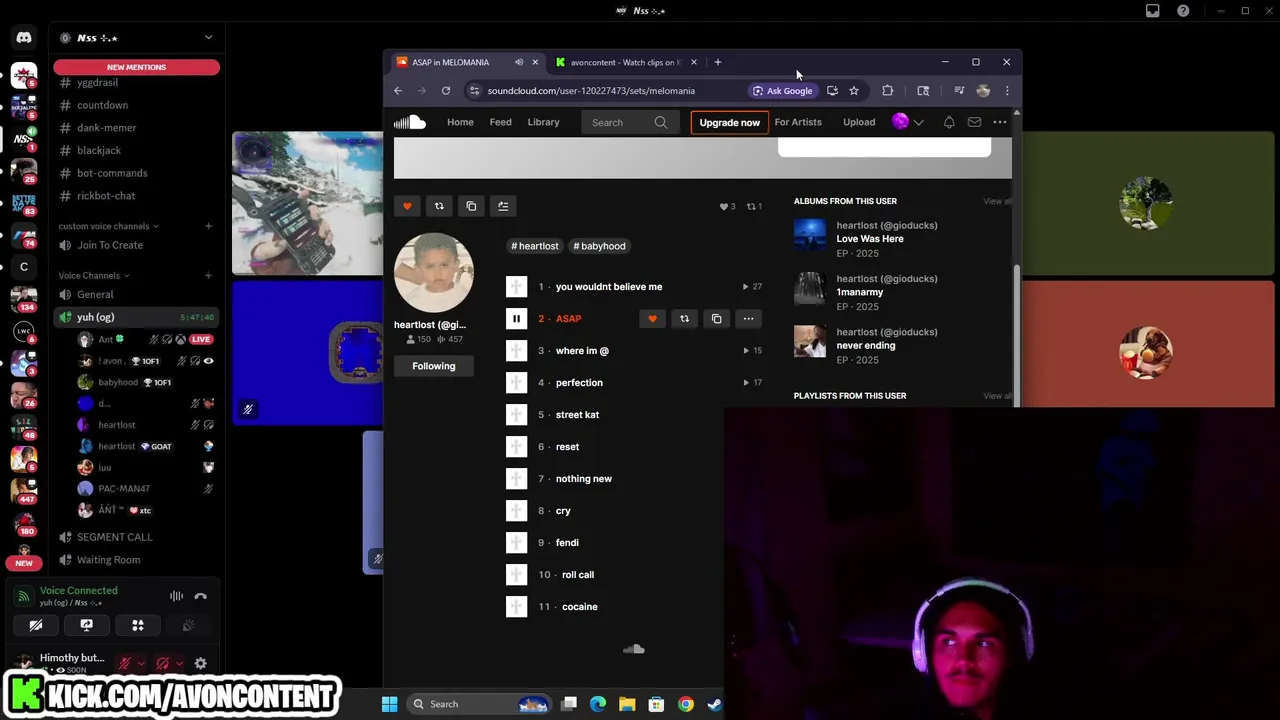This screenshot has height=720, width=1280.
Task: Open the #babyhood tag
Action: (x=599, y=246)
